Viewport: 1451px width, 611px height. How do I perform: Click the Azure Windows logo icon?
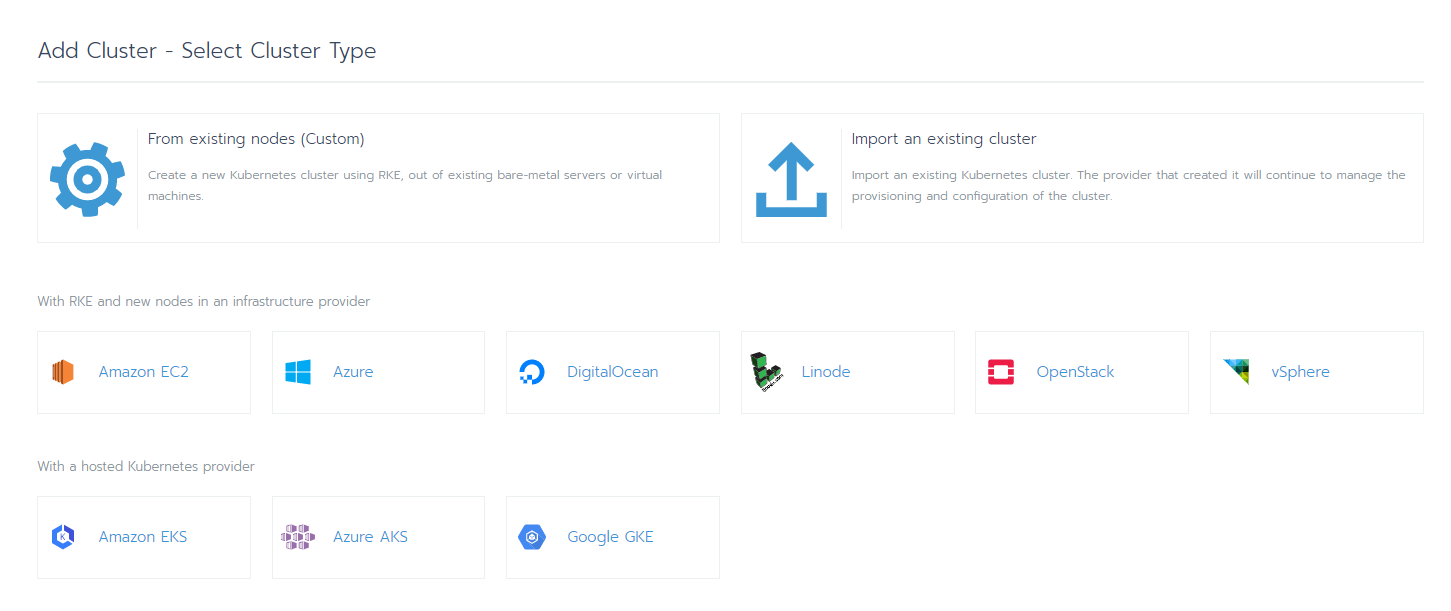pyautogui.click(x=298, y=372)
